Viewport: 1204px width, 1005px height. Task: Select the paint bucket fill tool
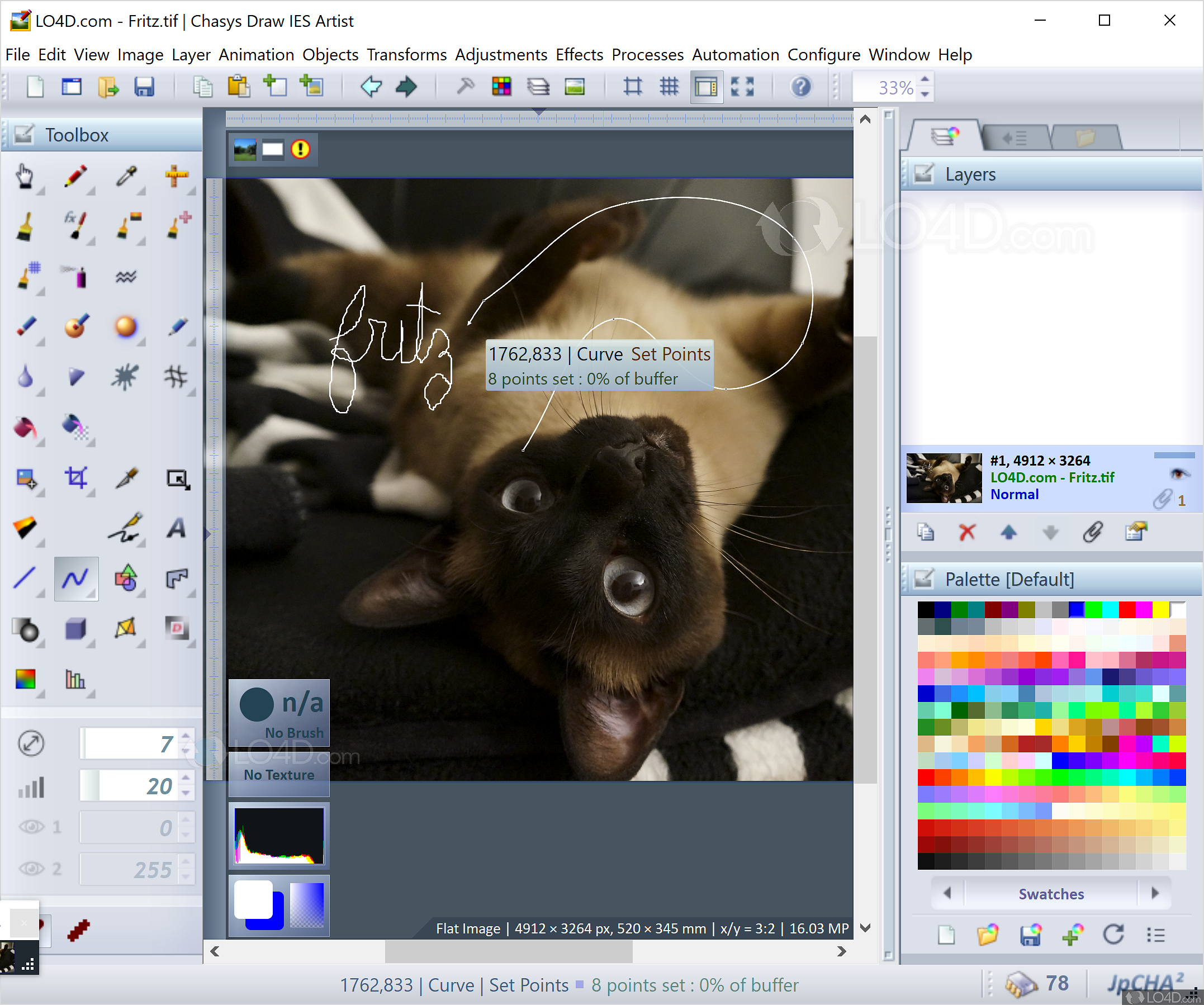[x=25, y=428]
